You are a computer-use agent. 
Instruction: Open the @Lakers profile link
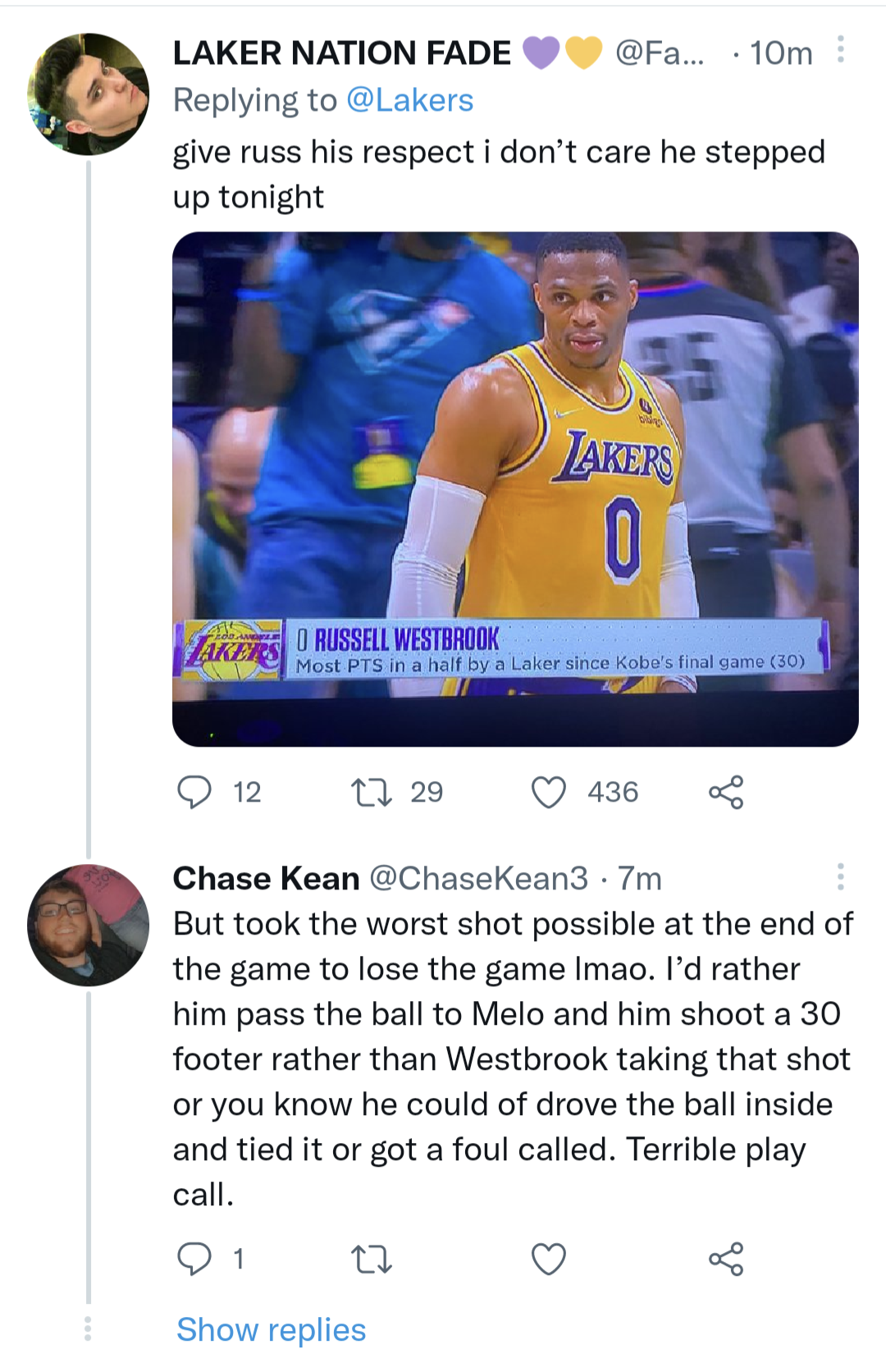click(x=408, y=99)
